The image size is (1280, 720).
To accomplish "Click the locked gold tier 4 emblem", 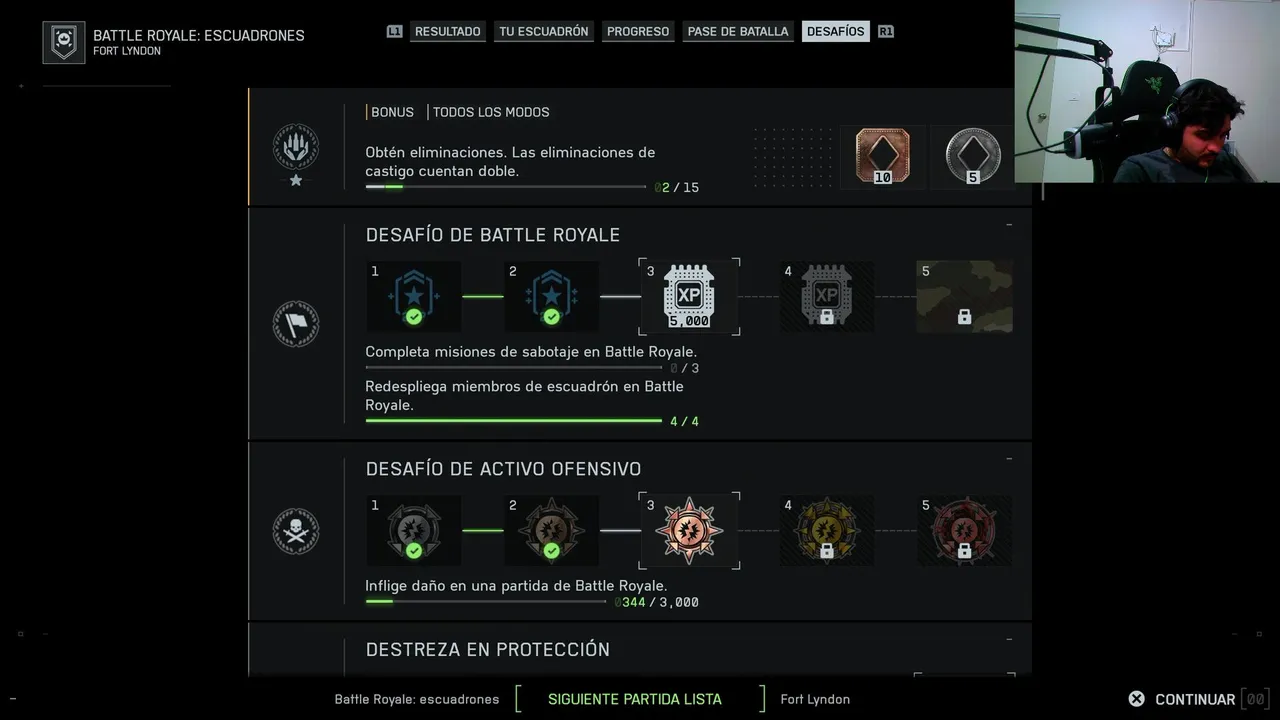I will (x=826, y=530).
